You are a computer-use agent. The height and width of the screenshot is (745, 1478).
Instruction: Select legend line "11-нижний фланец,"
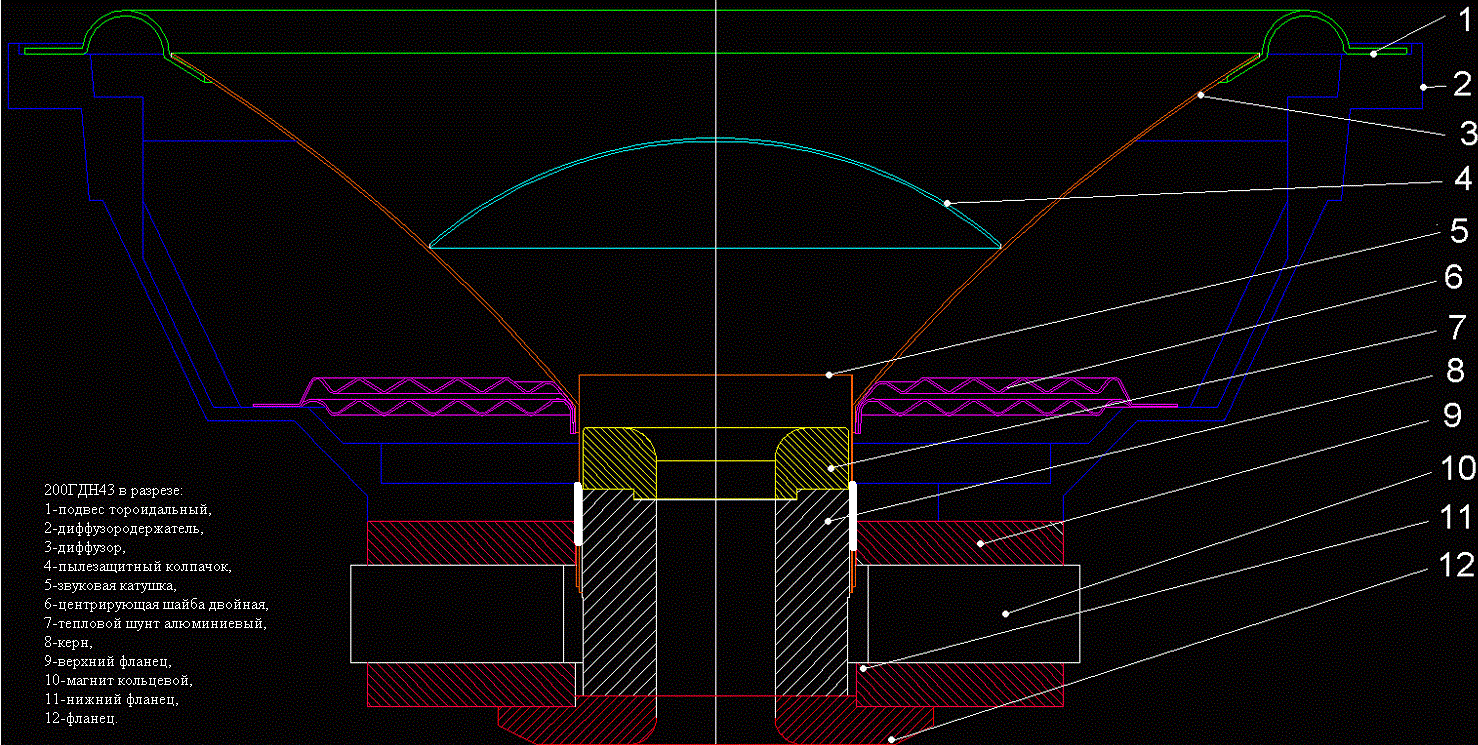[112, 699]
